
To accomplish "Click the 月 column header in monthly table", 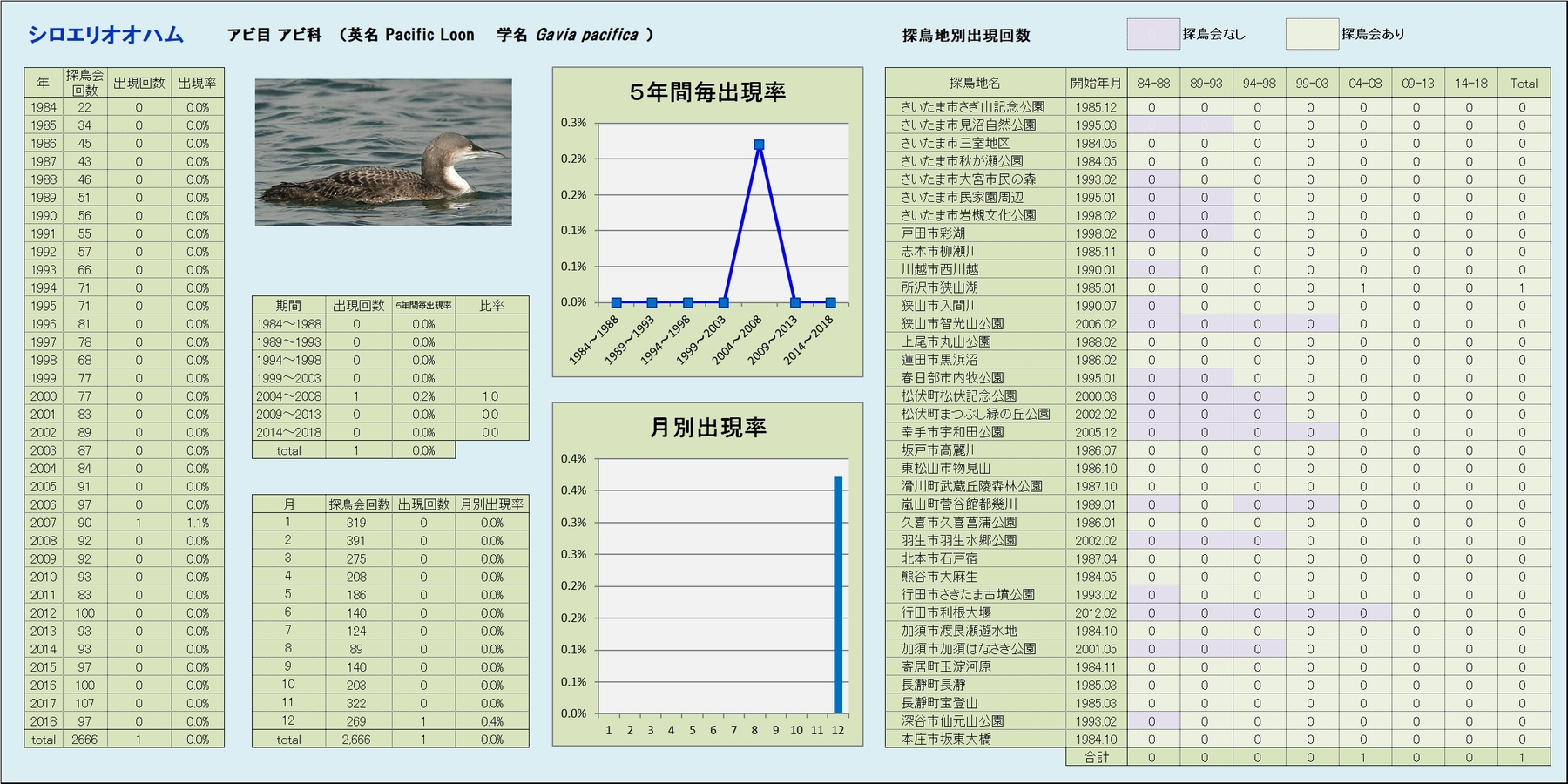I will tap(288, 504).
